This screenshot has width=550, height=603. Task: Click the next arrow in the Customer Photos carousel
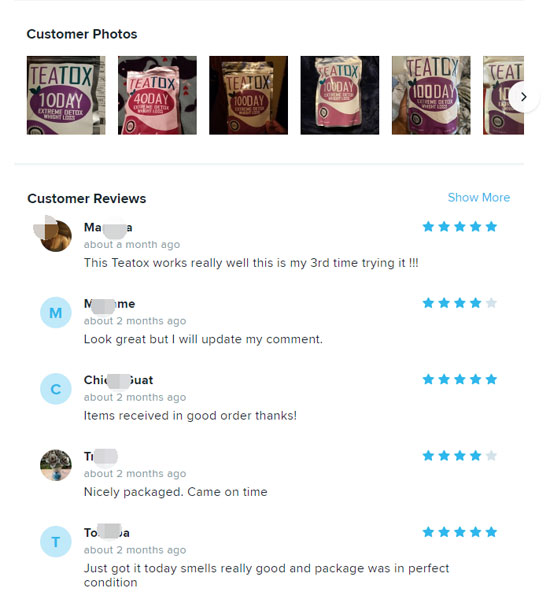(x=523, y=97)
